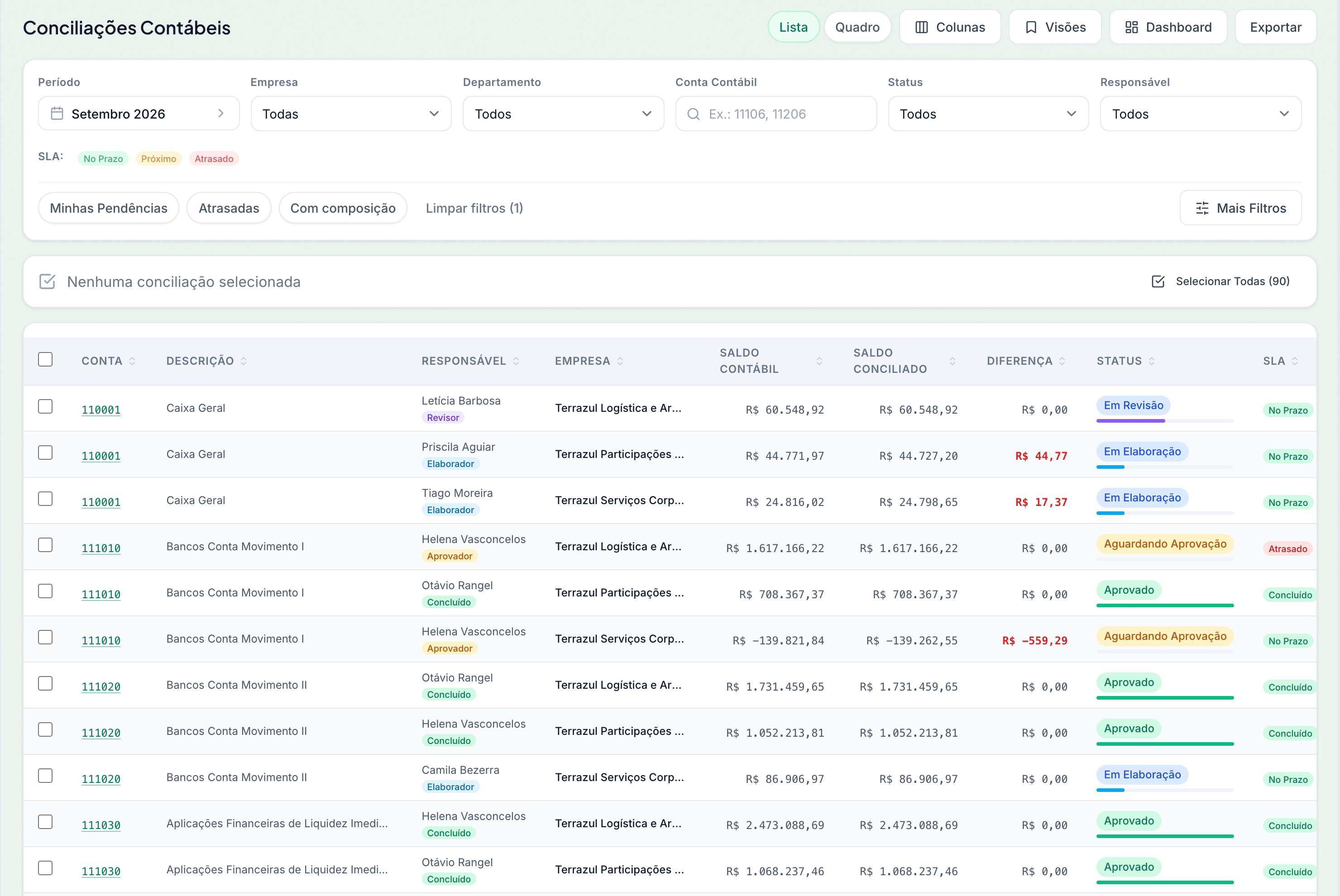Viewport: 1340px width, 896px height.
Task: Click the Dashboard grid icon
Action: [x=1131, y=28]
